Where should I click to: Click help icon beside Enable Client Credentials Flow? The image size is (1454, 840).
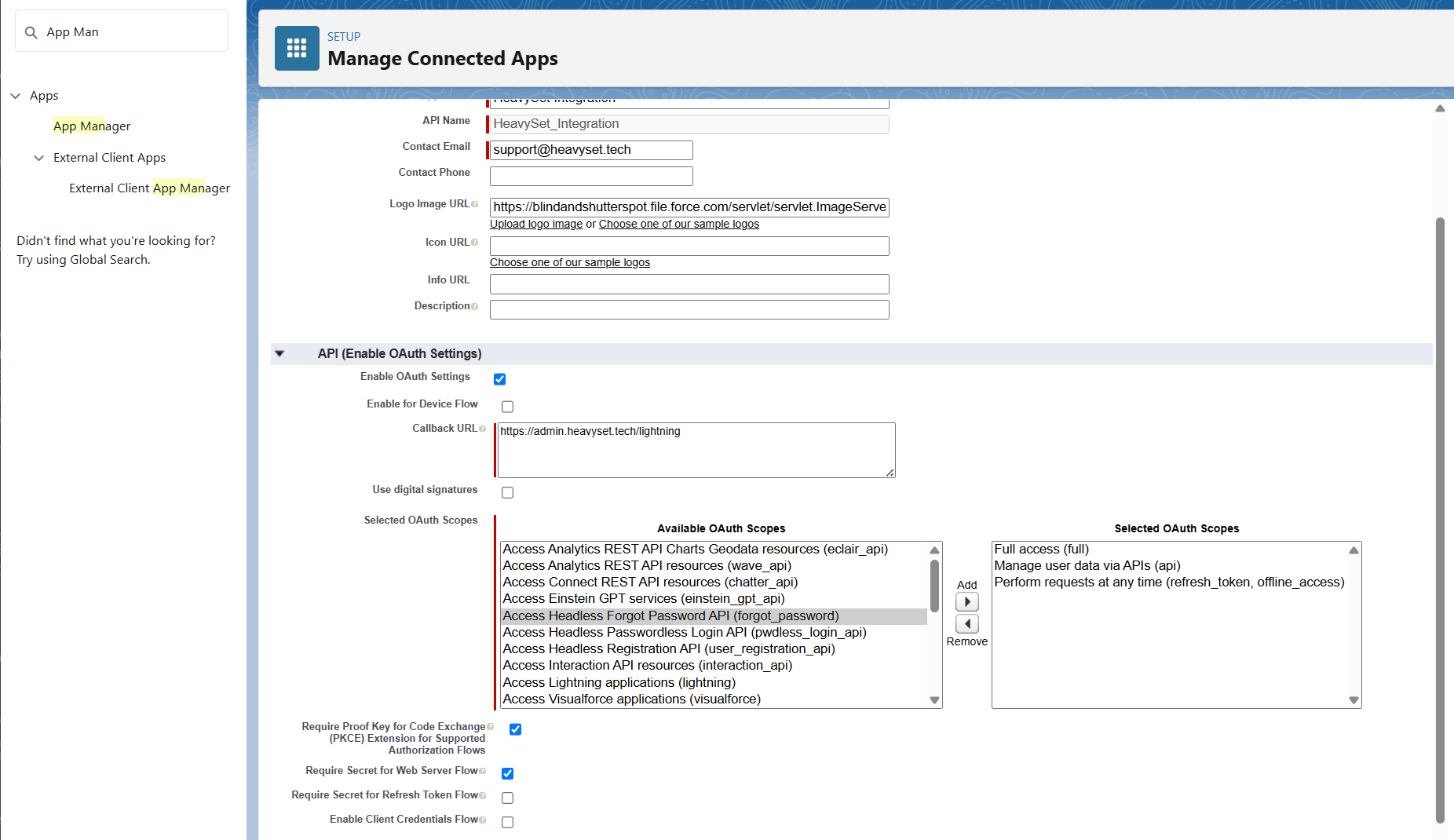(x=482, y=820)
